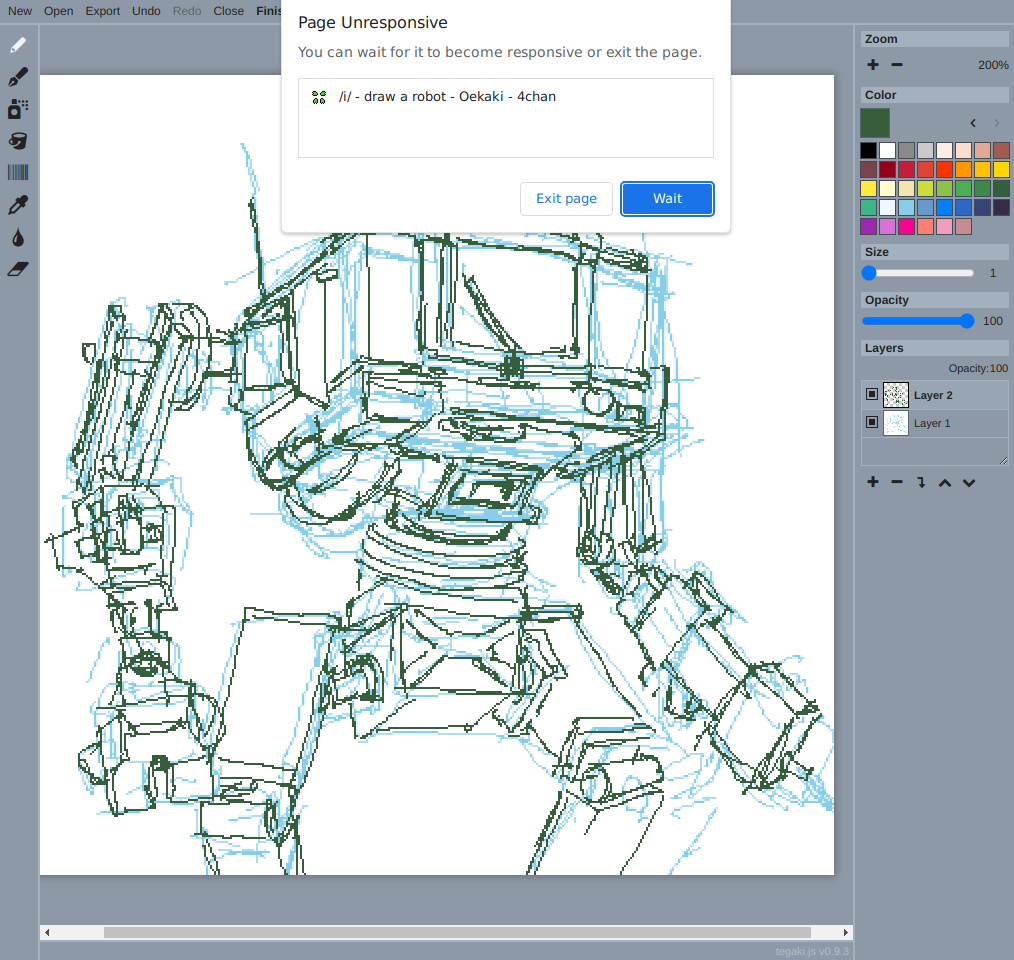Image resolution: width=1014 pixels, height=960 pixels.
Task: Click Undo in the menu bar
Action: pyautogui.click(x=146, y=11)
